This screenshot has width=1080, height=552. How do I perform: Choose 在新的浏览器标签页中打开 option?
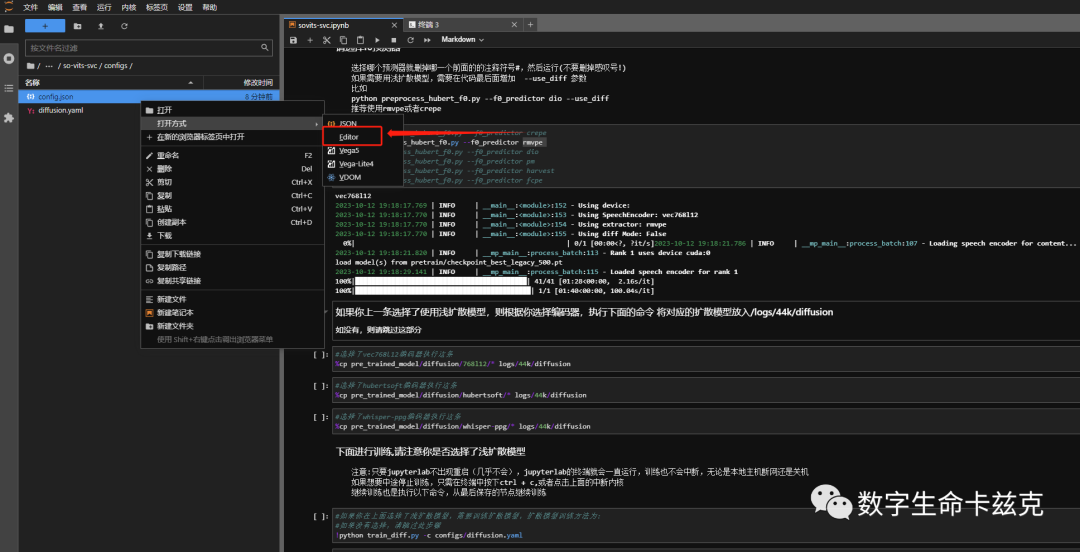coord(231,137)
